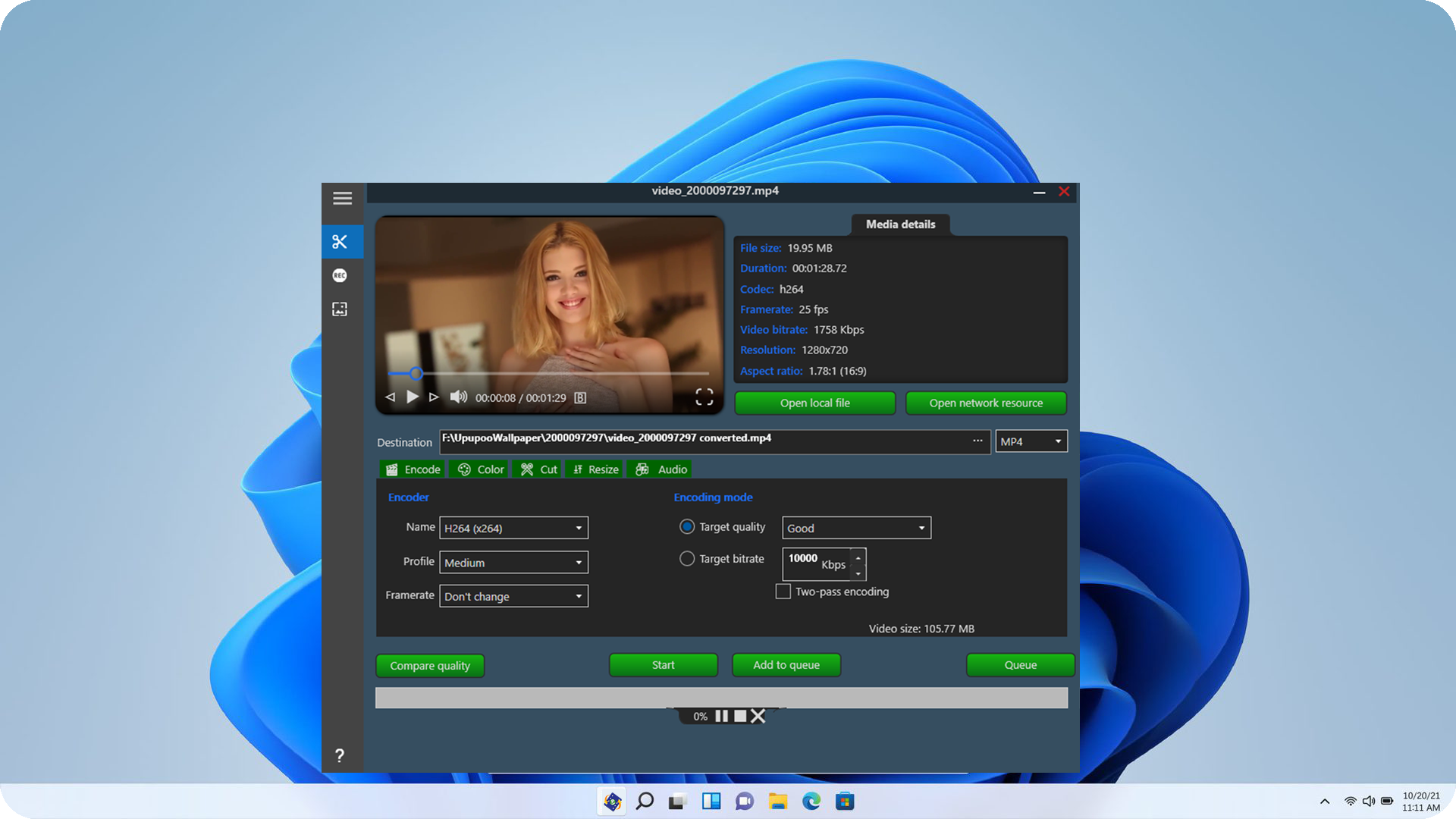1456x819 pixels.
Task: Step to next frame in preview
Action: tap(434, 397)
